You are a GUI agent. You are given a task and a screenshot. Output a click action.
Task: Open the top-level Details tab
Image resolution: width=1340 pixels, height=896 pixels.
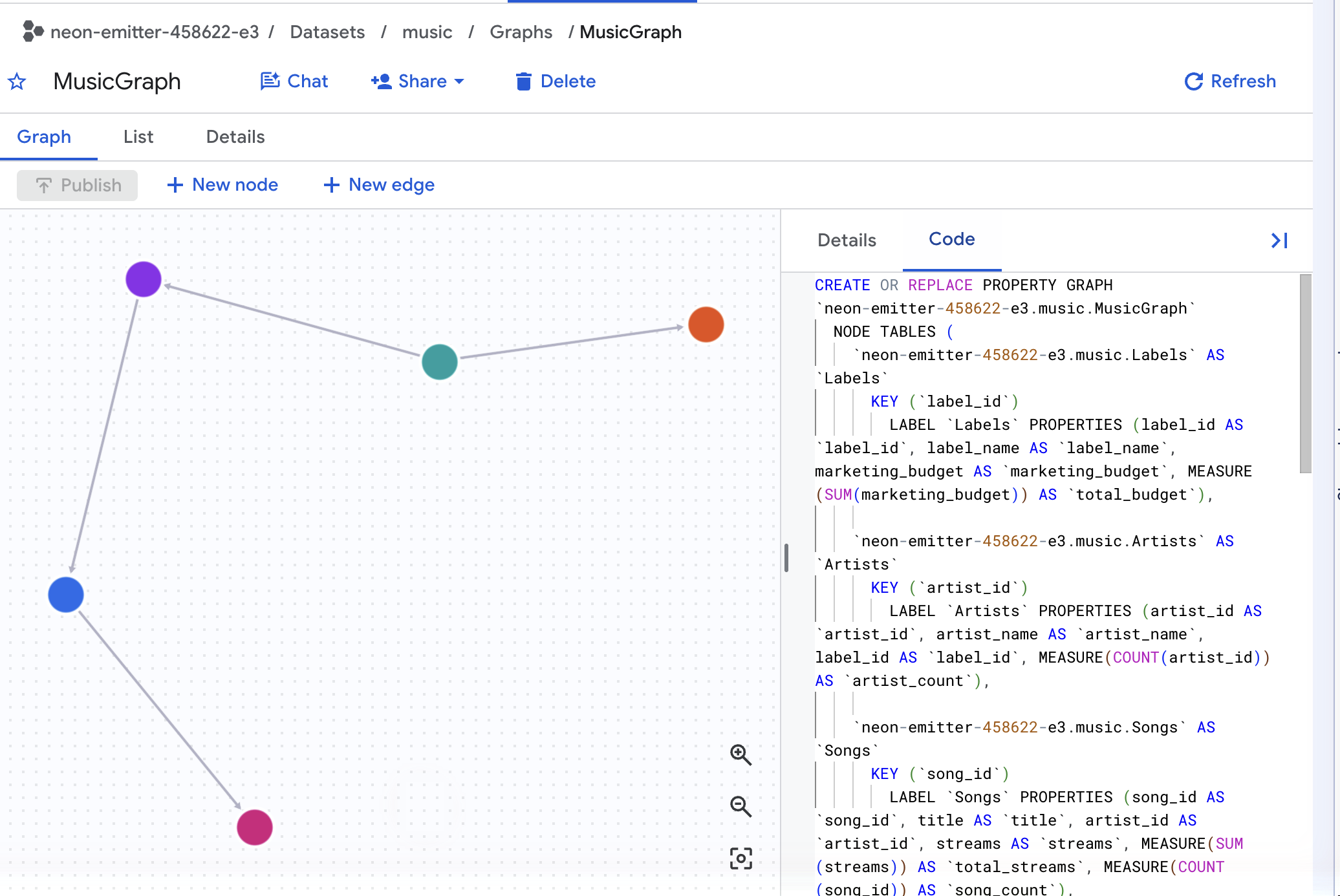235,137
